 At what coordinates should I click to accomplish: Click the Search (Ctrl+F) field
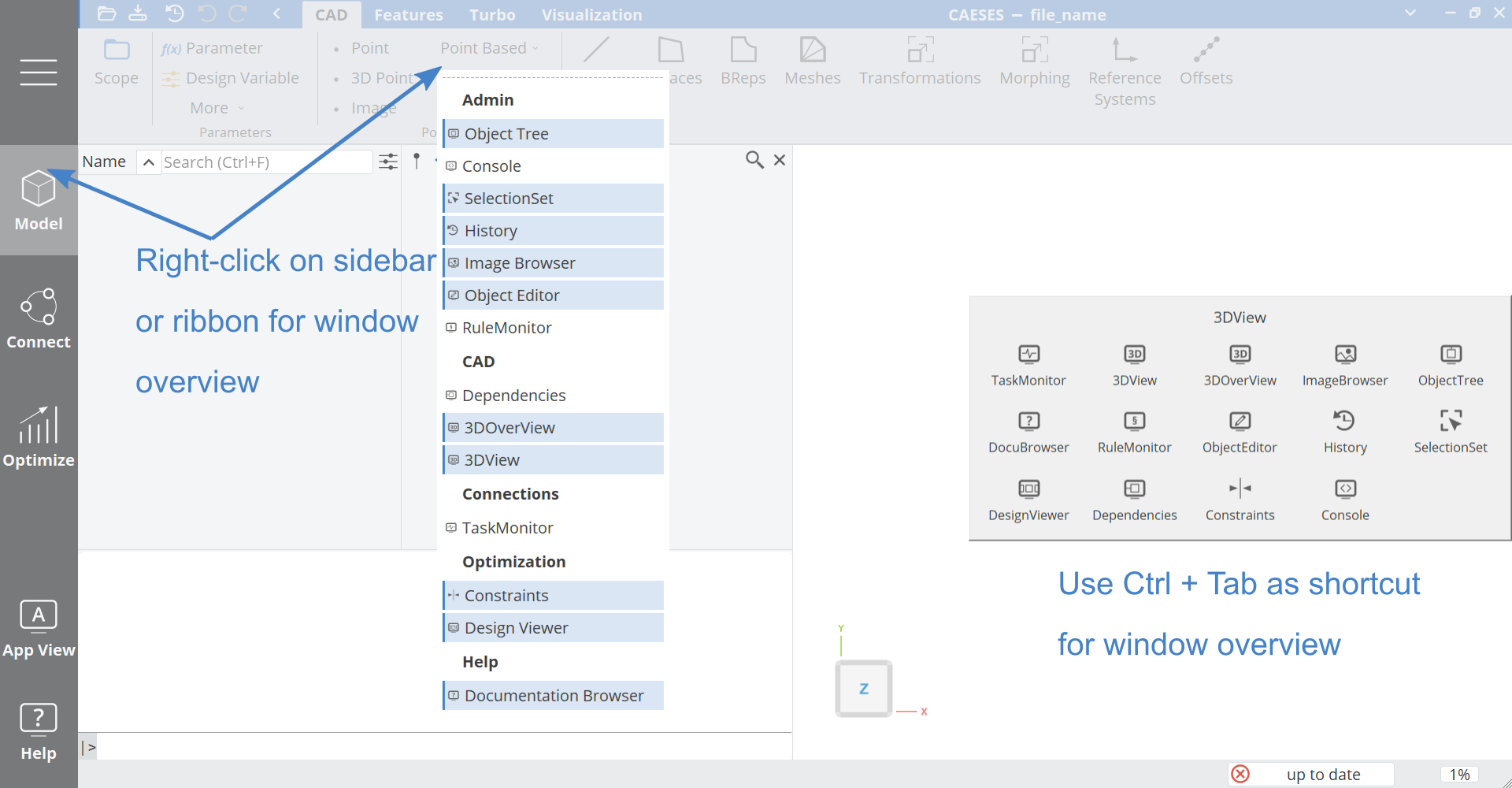(266, 162)
